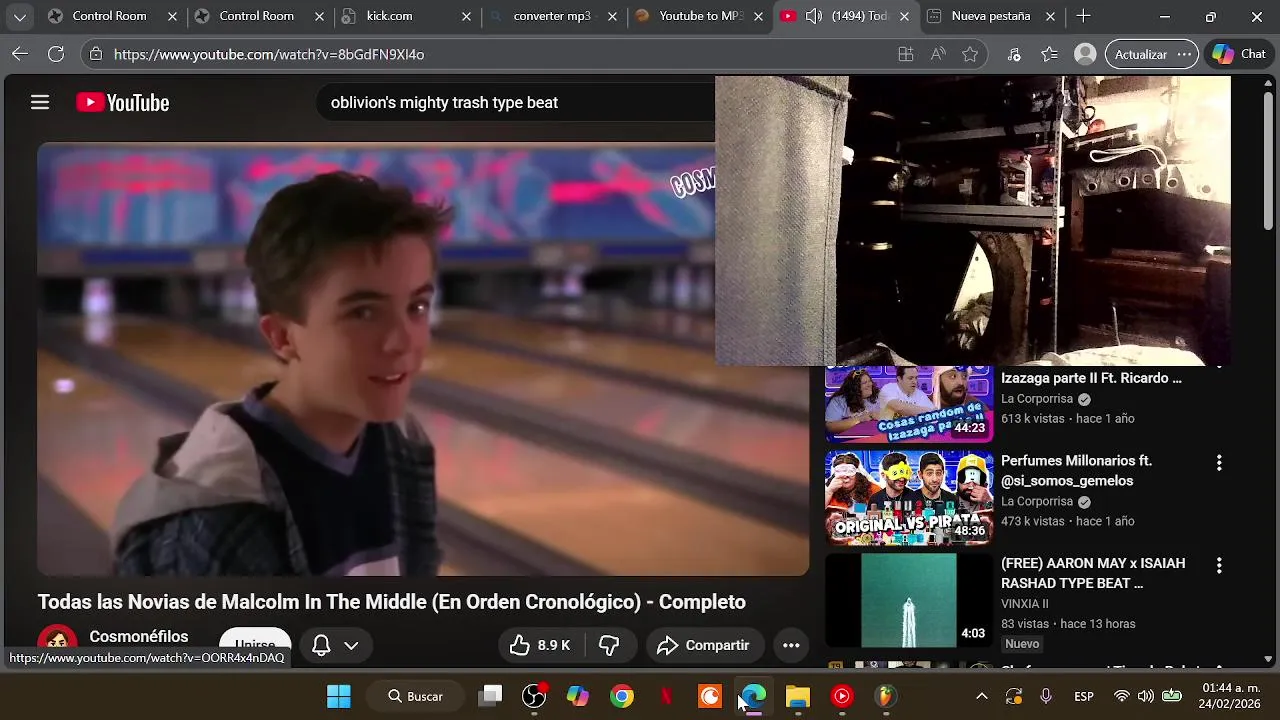This screenshot has width=1280, height=720.
Task: Switch ESP input language indicator
Action: tap(1084, 696)
